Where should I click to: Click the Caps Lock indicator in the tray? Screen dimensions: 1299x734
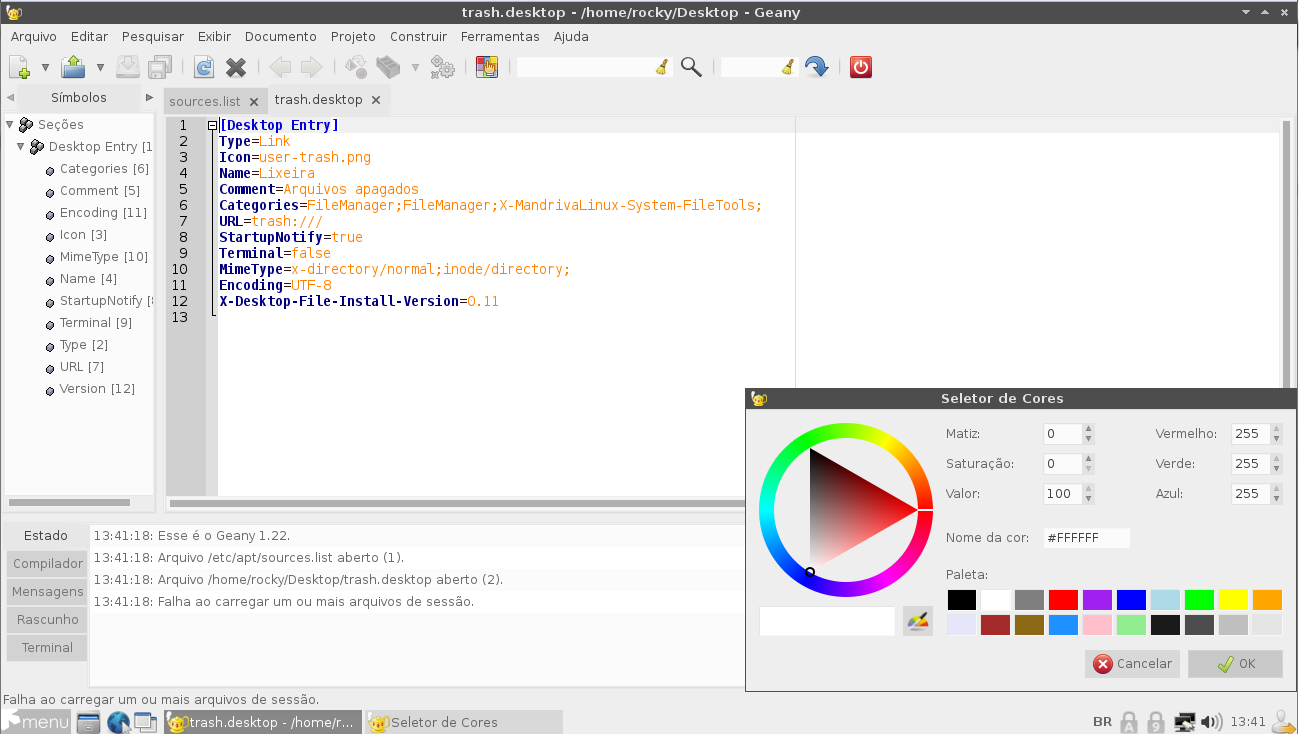click(1129, 722)
